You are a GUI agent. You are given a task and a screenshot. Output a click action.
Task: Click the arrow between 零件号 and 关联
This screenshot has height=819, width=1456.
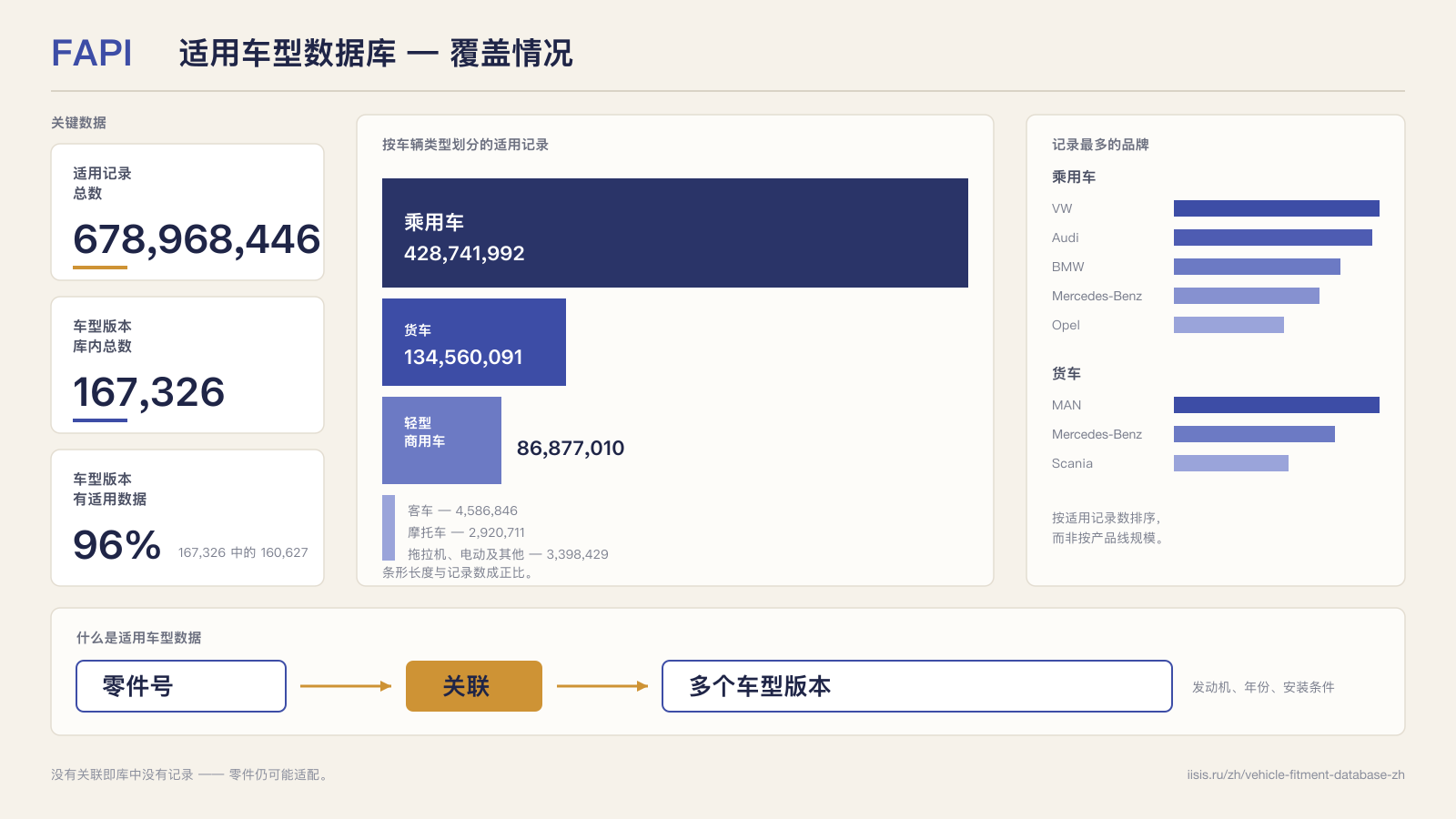coord(346,686)
